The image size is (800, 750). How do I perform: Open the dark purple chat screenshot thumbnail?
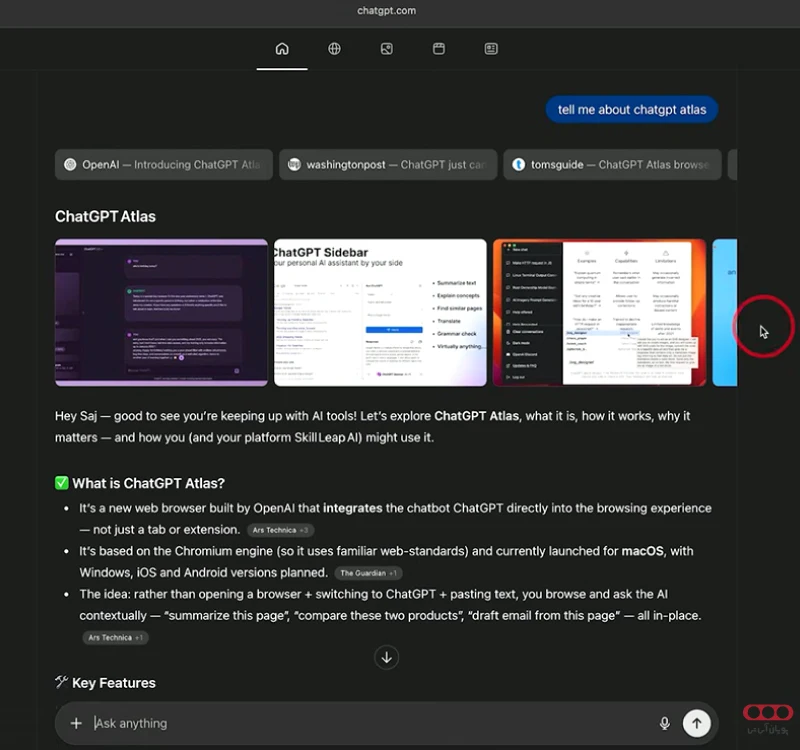(161, 312)
